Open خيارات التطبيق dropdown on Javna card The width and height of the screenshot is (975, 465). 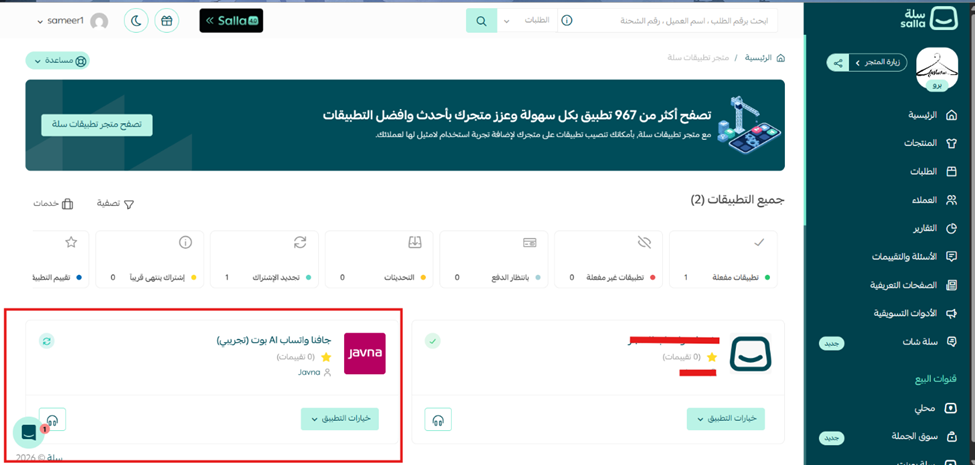(340, 418)
